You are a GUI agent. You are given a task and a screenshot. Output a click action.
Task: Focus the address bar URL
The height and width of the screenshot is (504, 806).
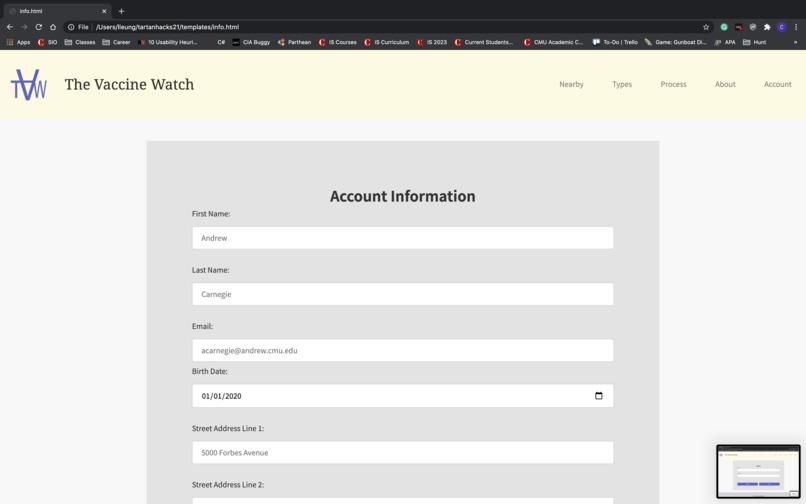click(x=167, y=27)
